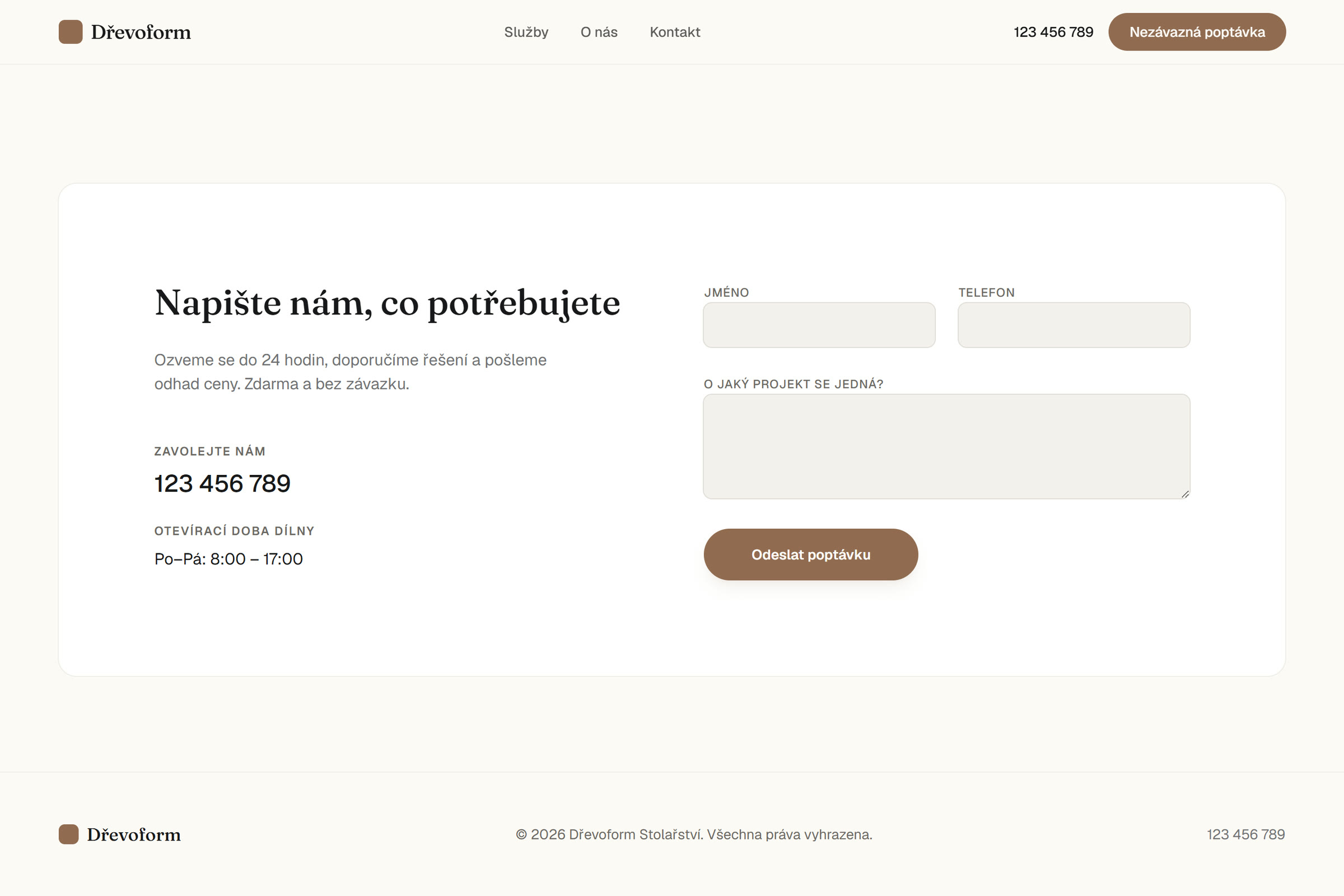Click the Telefon field label

pyautogui.click(x=986, y=292)
